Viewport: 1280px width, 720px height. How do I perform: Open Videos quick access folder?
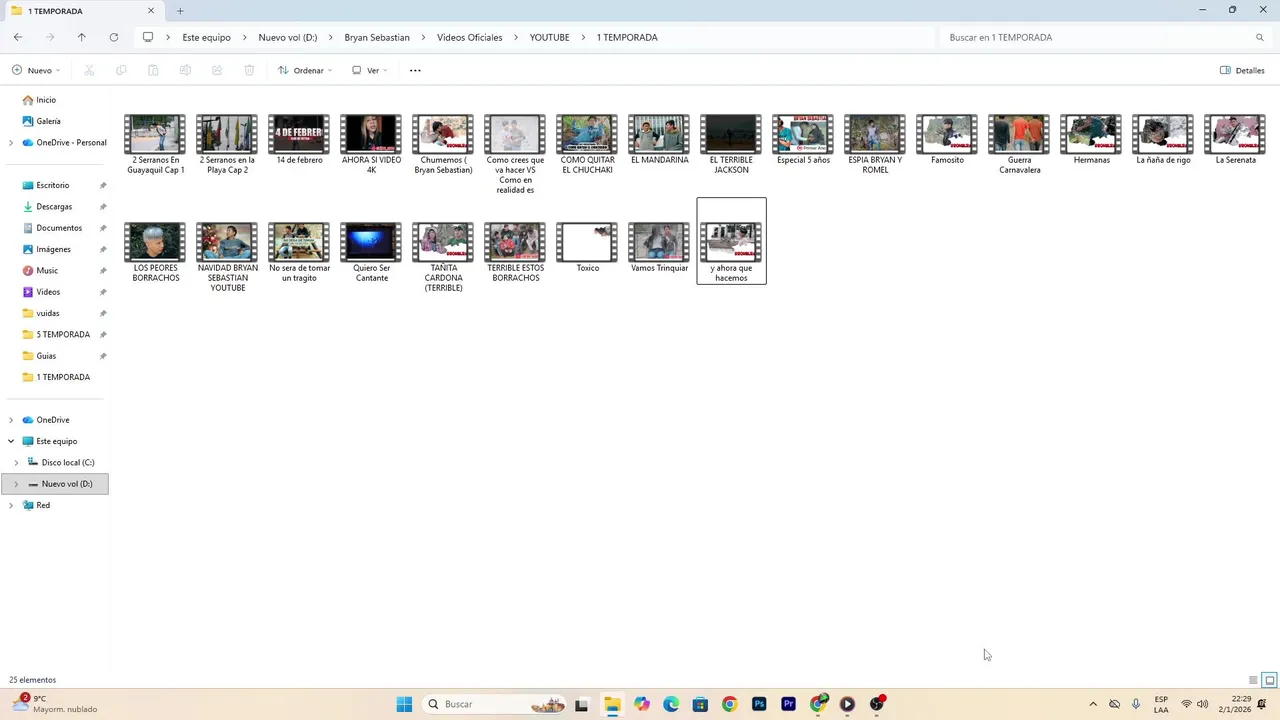[48, 292]
